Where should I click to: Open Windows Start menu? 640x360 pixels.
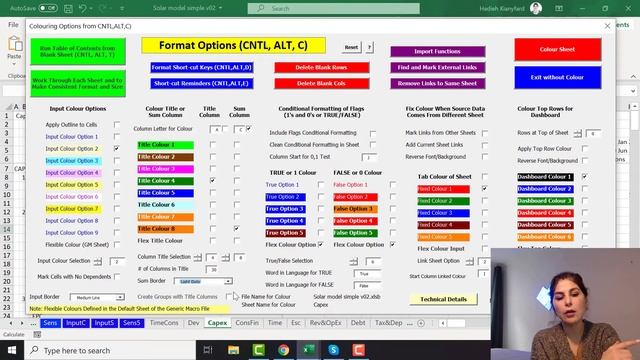point(12,350)
